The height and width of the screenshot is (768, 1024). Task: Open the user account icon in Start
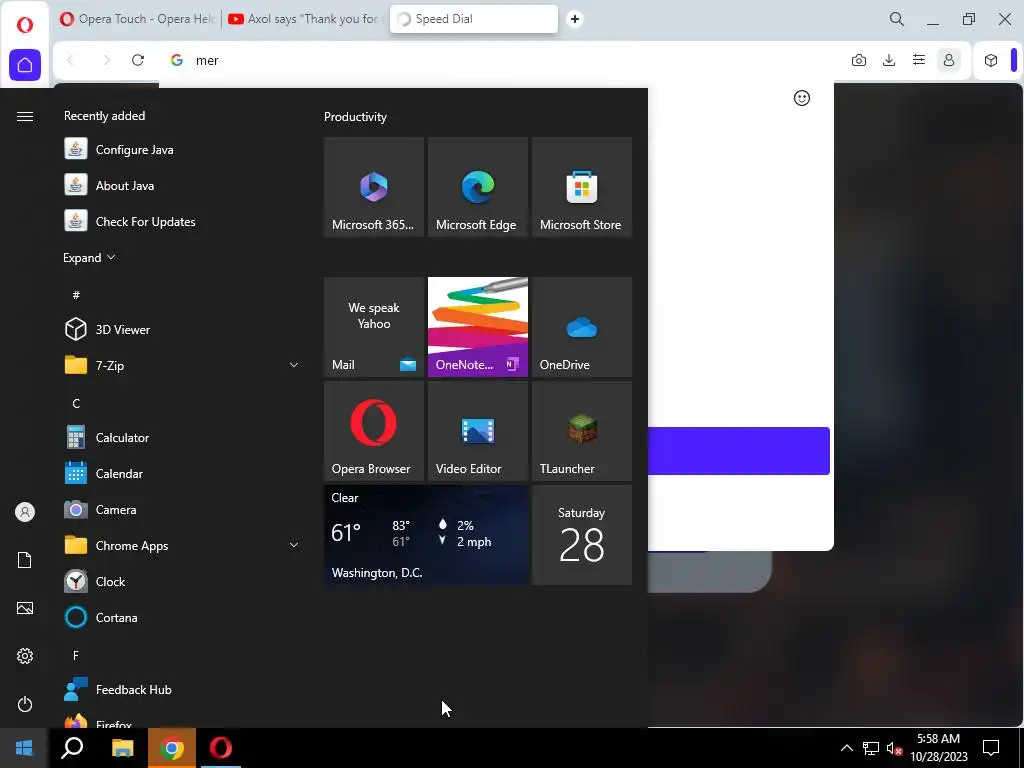[x=25, y=512]
